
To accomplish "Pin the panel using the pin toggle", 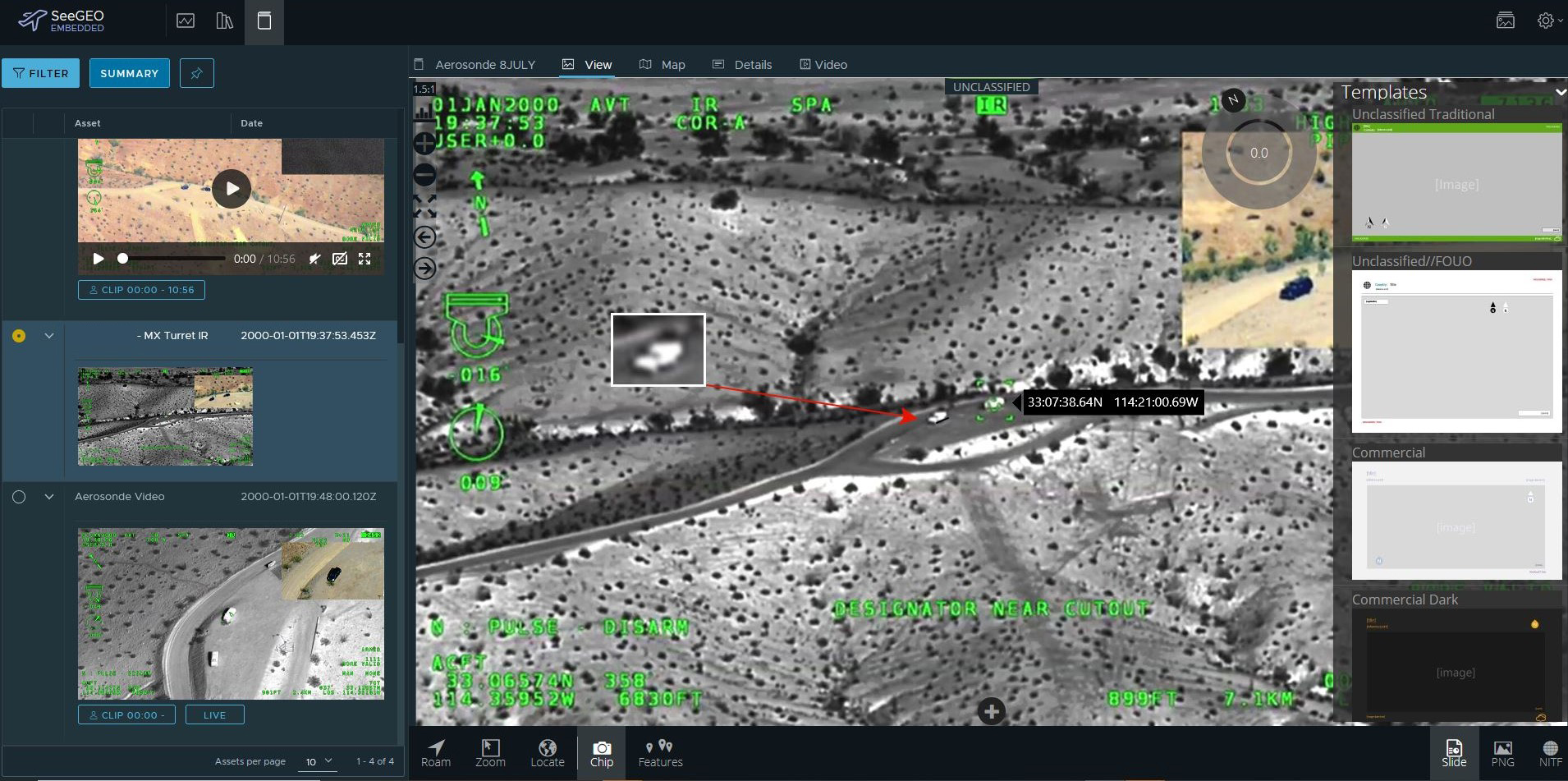I will pos(196,73).
